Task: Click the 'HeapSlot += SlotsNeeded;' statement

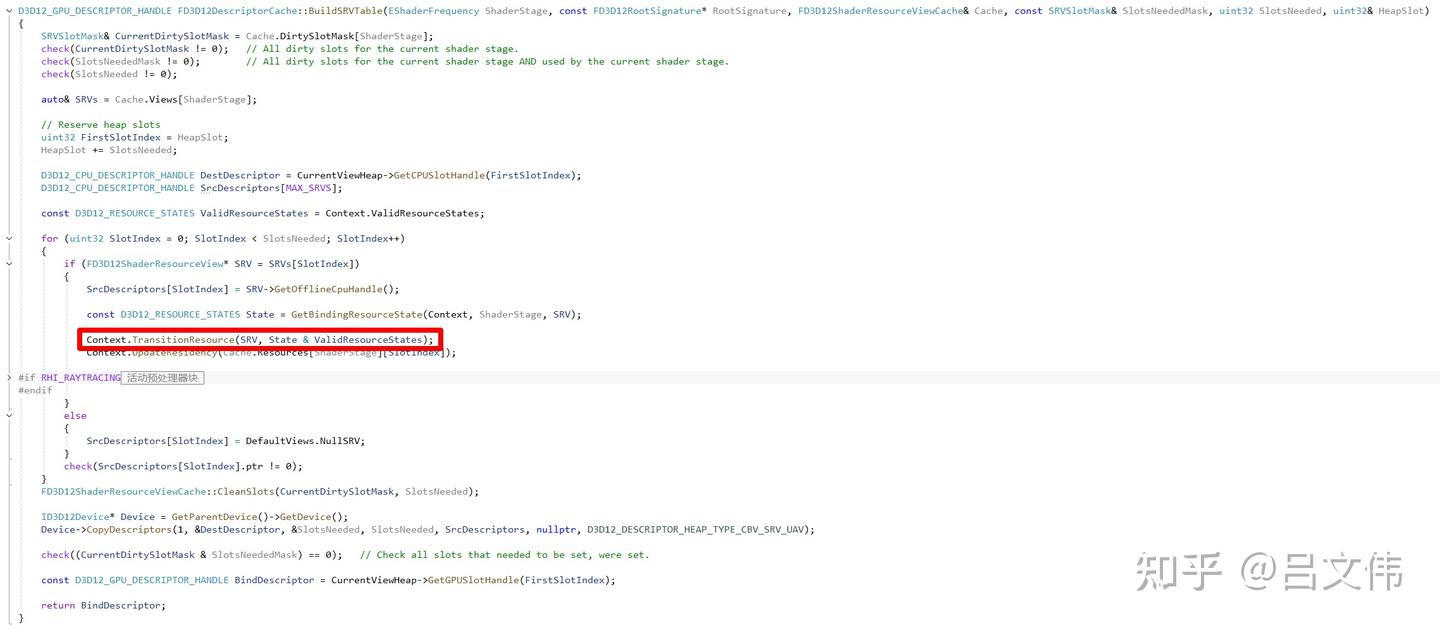Action: (109, 150)
